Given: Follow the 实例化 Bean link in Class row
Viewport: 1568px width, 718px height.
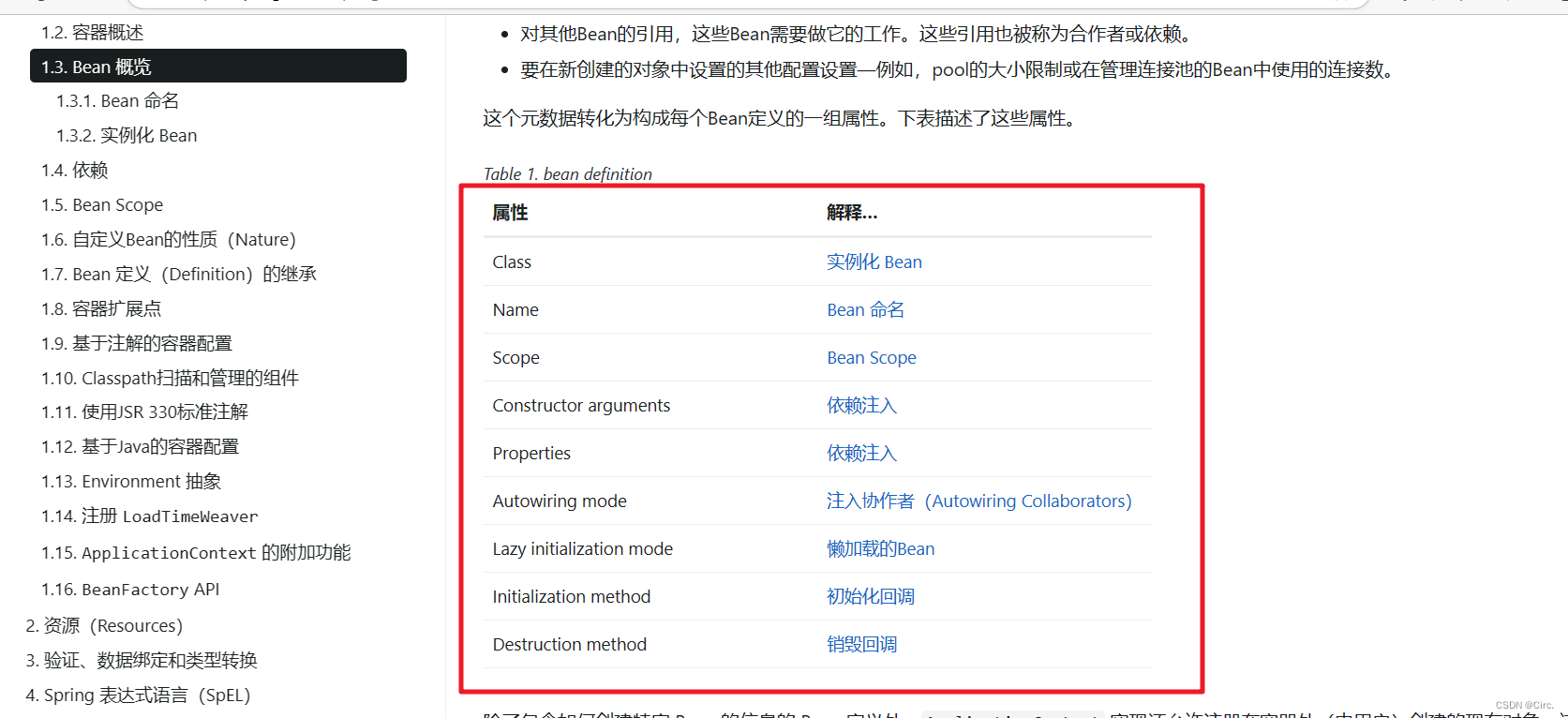Looking at the screenshot, I should click(x=874, y=262).
